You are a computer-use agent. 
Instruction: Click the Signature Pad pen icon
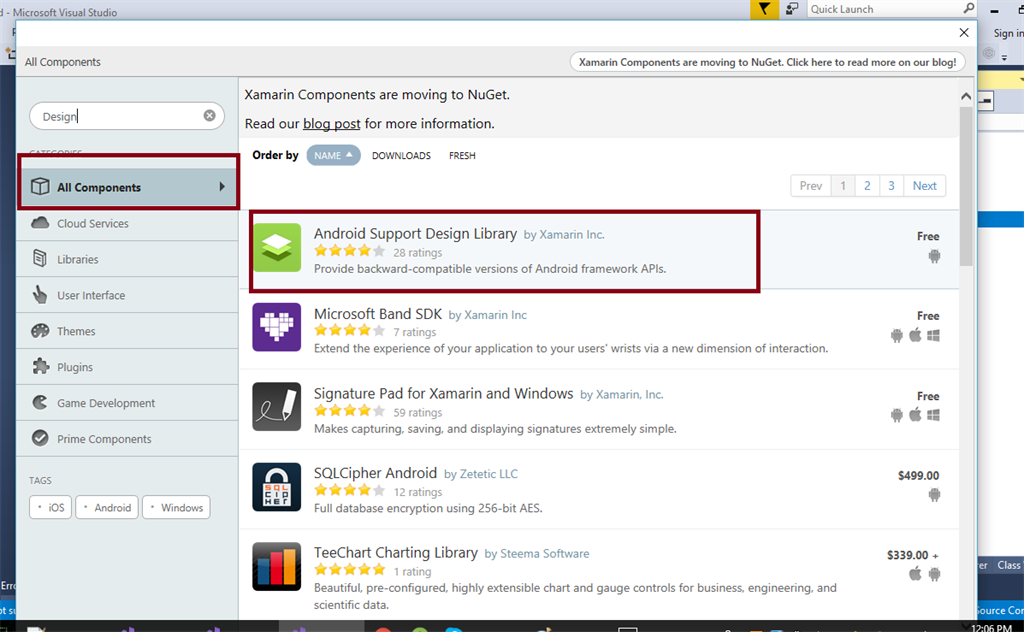click(277, 407)
